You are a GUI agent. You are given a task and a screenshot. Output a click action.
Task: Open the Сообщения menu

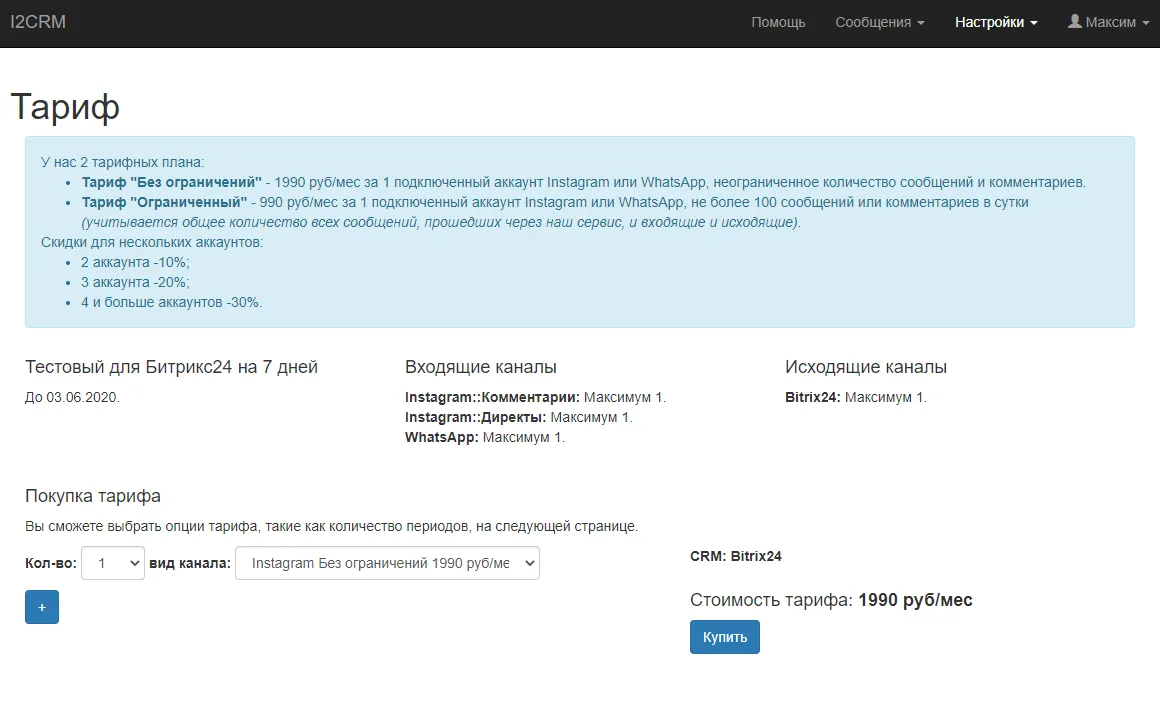point(877,21)
